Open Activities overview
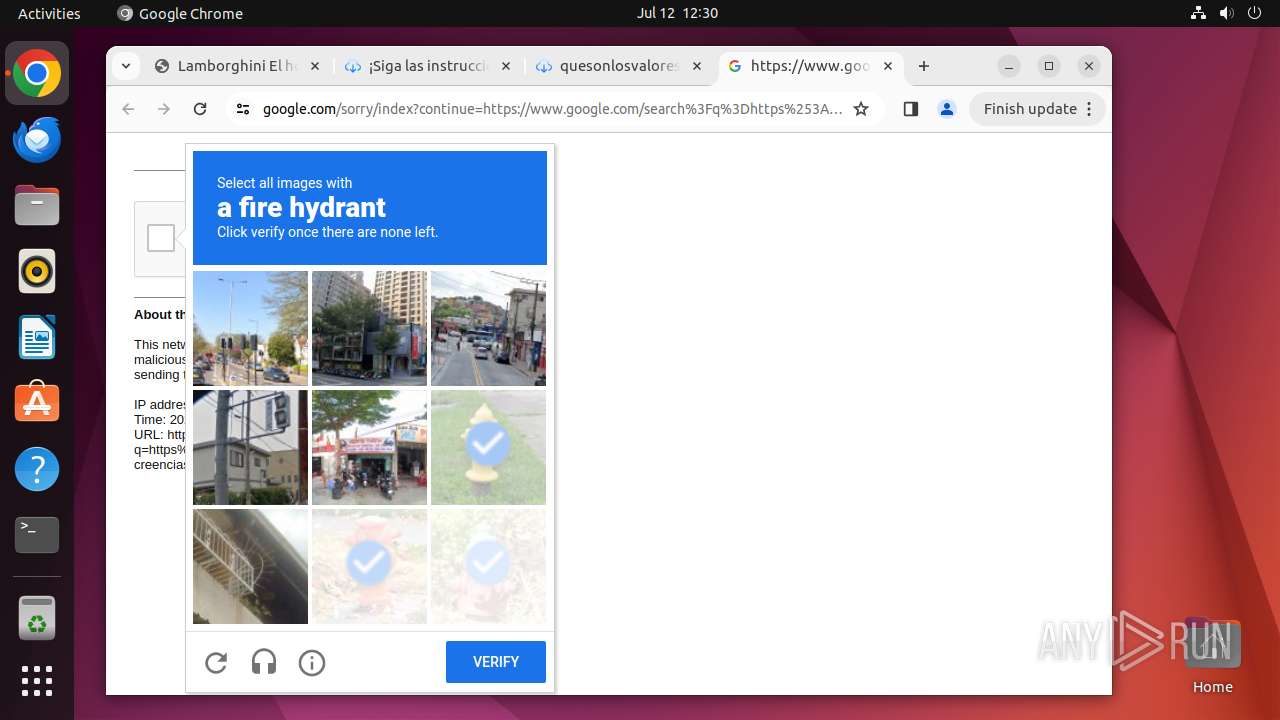Screen dimensions: 1280x720 [x=49, y=13]
